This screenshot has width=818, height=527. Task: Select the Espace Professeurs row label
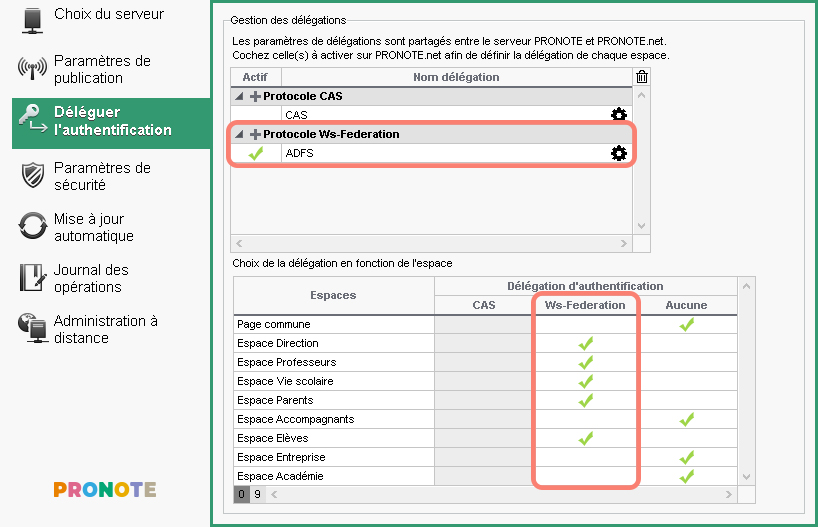tap(286, 363)
